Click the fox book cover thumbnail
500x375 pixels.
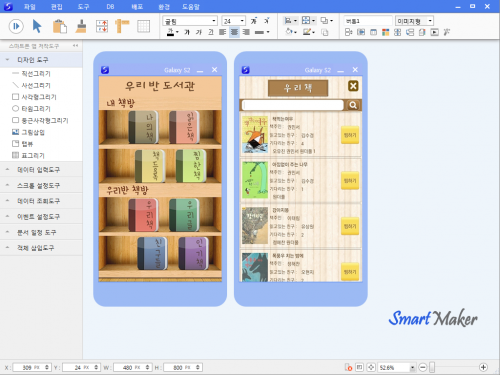coord(255,134)
